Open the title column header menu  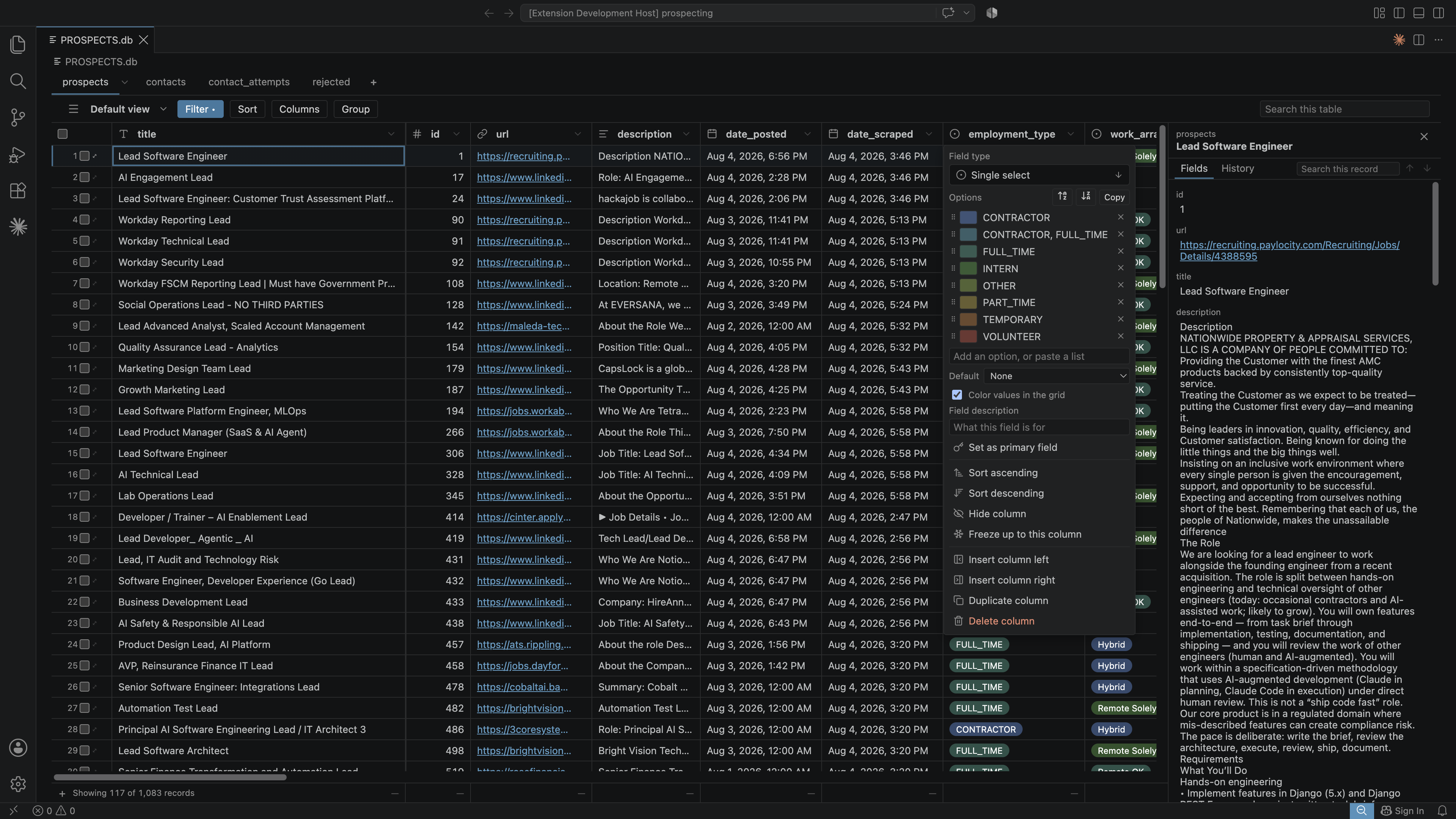tap(391, 134)
